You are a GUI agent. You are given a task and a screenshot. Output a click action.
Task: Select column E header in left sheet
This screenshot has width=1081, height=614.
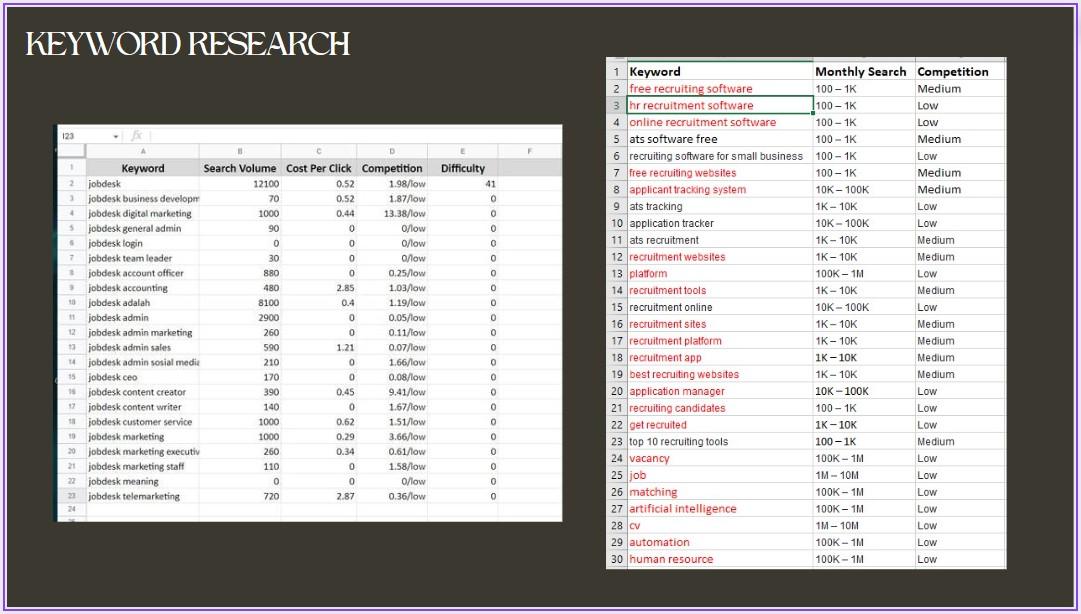(x=462, y=152)
